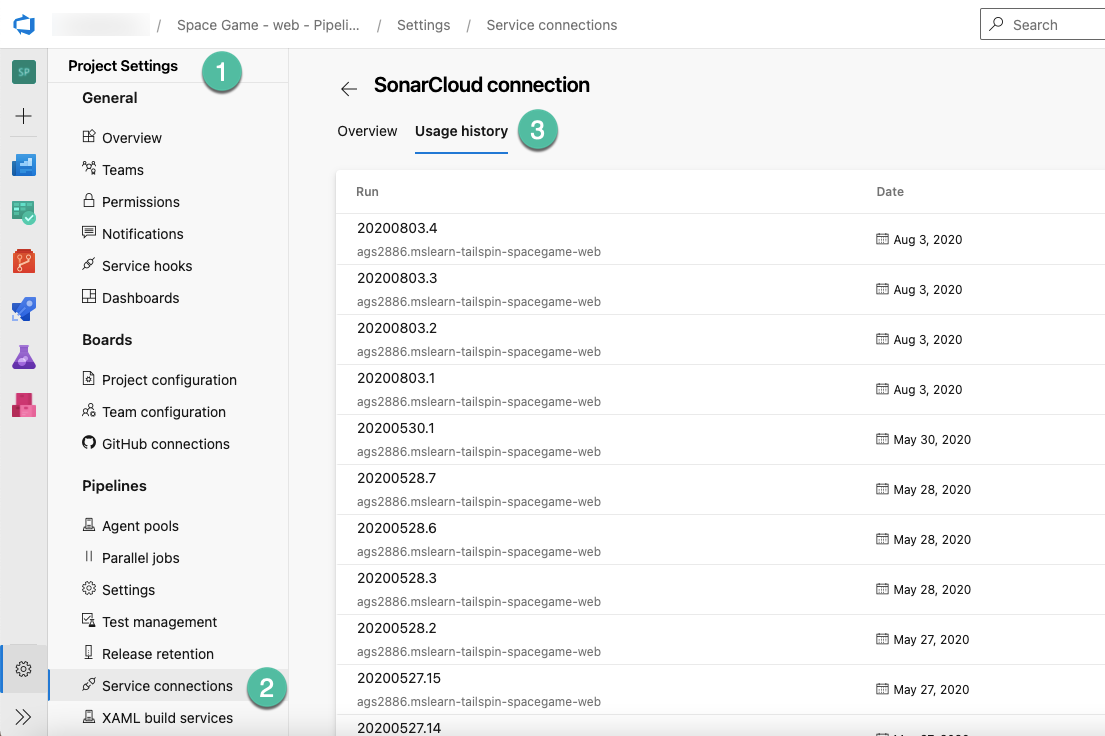The height and width of the screenshot is (736, 1105).
Task: Open Service connections in sidebar
Action: (x=168, y=686)
